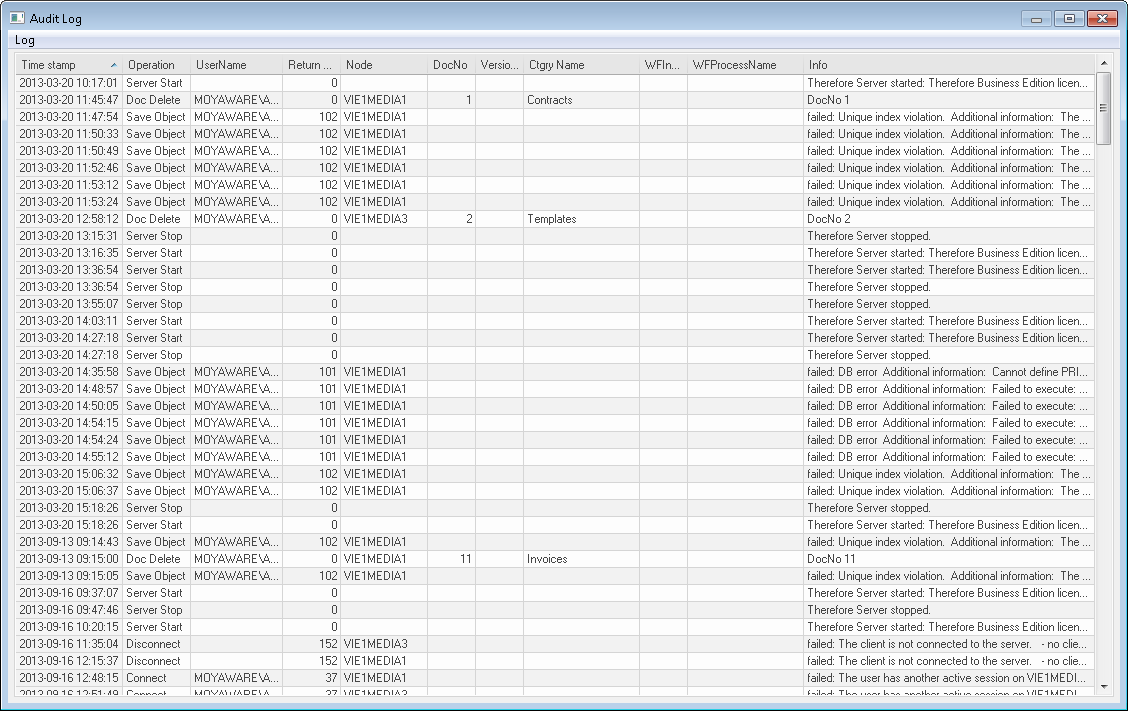Click the WFProcessName column header
This screenshot has width=1128, height=711.
pos(734,65)
